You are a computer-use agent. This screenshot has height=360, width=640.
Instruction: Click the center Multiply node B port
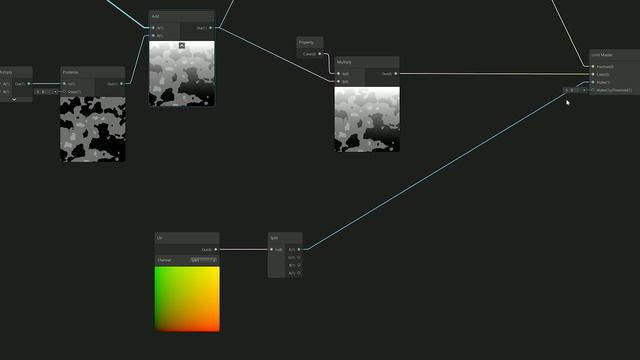coord(339,82)
